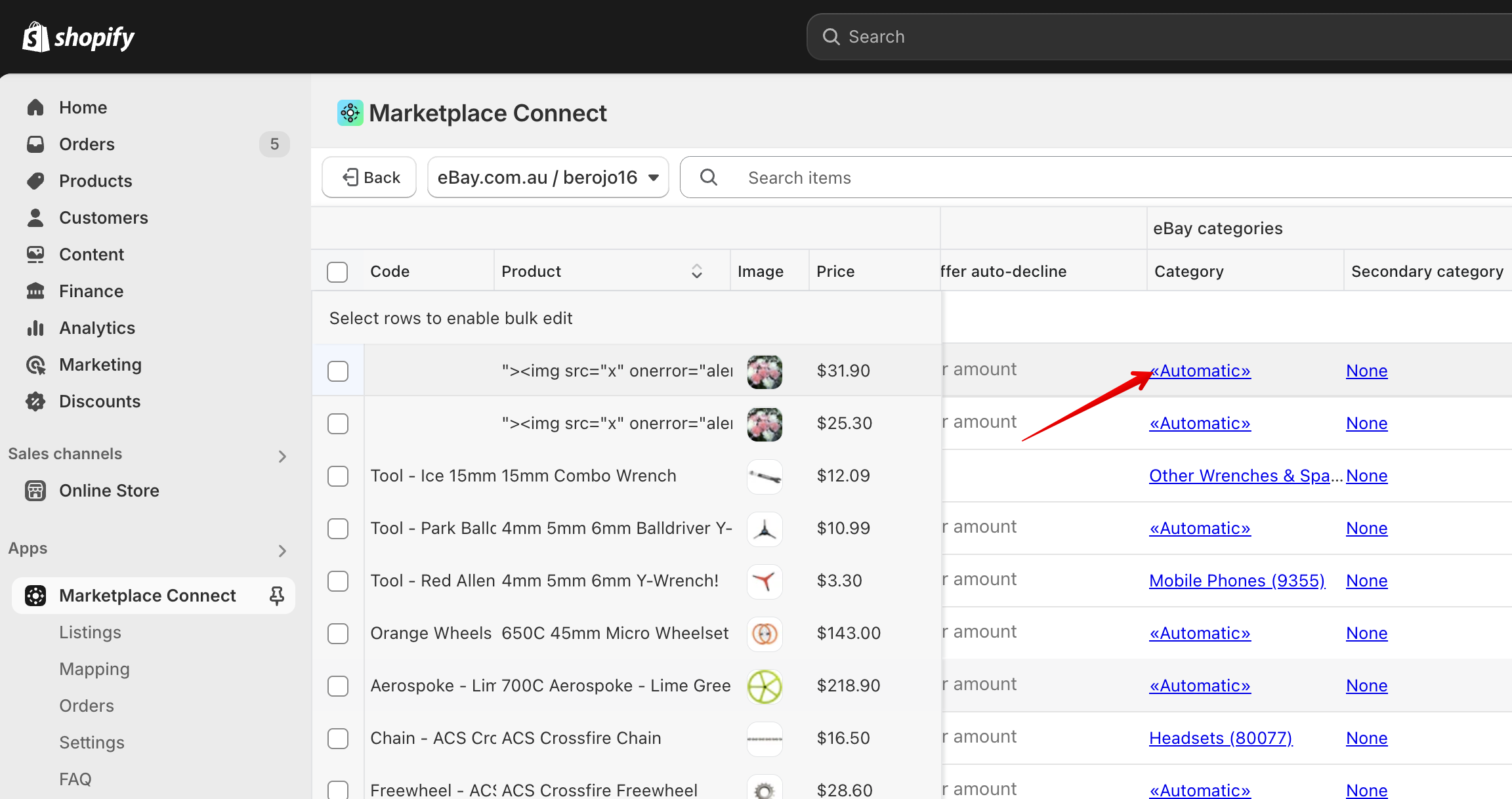
Task: Open Mapping under Marketplace Connect
Action: [94, 668]
